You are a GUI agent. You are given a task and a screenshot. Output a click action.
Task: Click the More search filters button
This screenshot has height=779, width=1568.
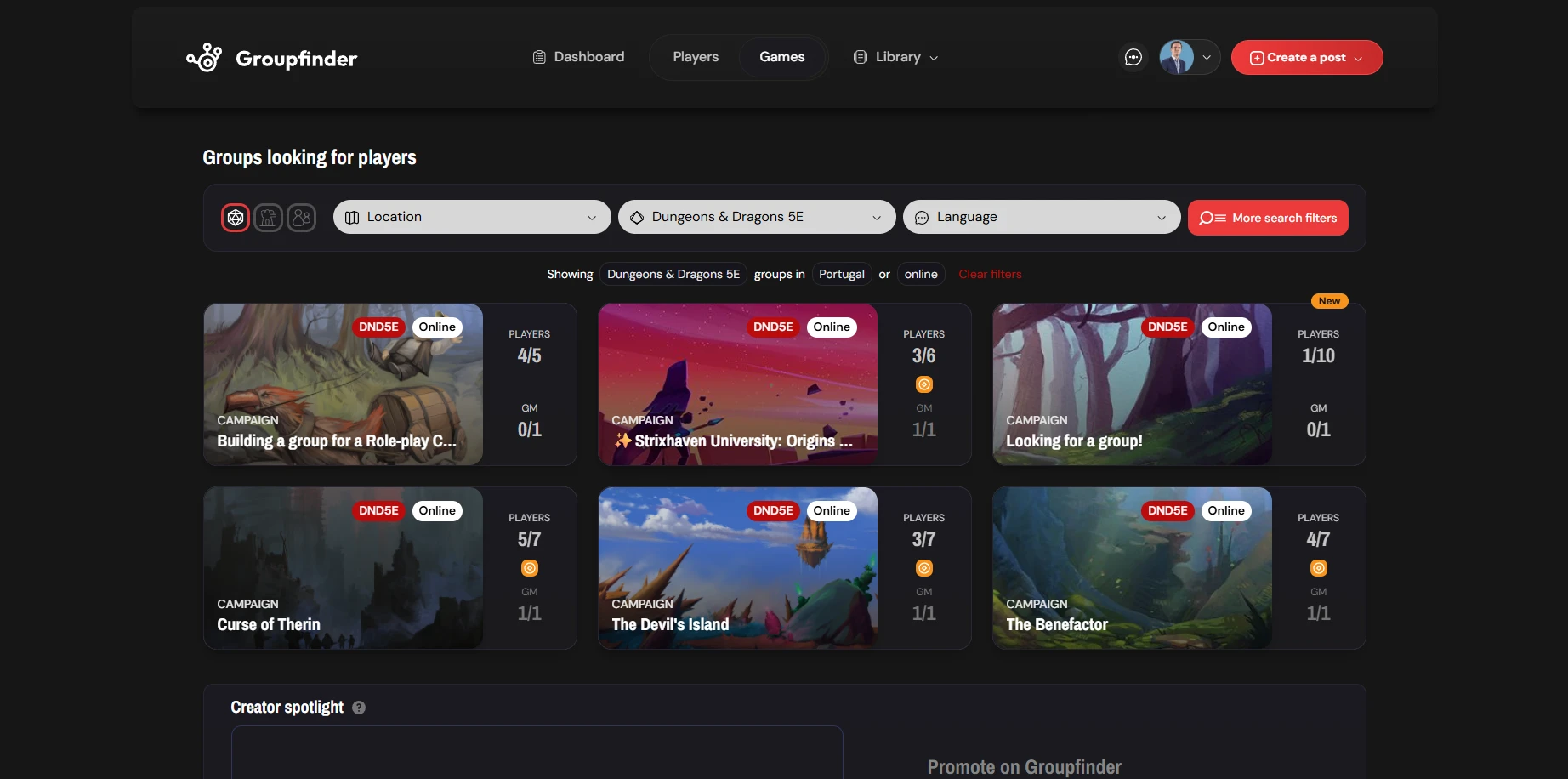[1268, 218]
